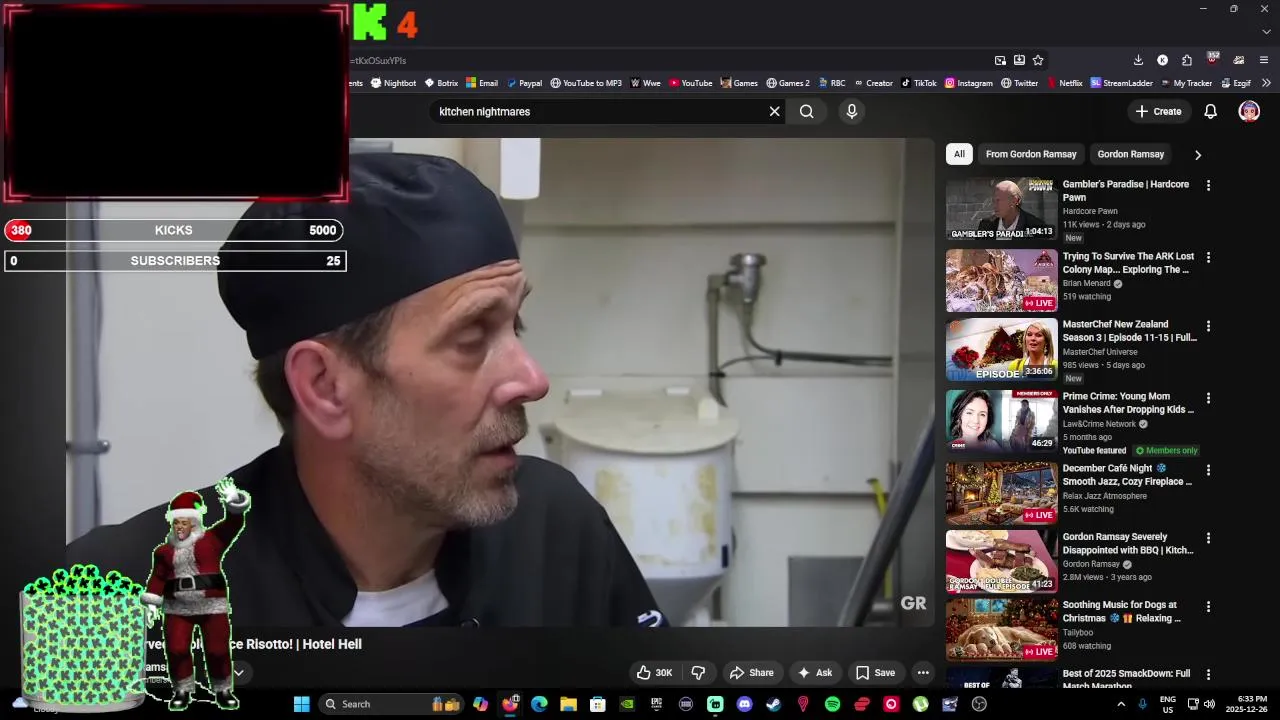Open Steam from taskbar
The image size is (1280, 720).
[x=773, y=704]
